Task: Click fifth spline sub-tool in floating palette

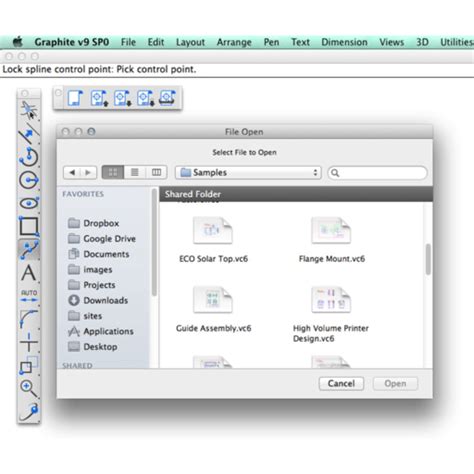Action: [x=168, y=98]
